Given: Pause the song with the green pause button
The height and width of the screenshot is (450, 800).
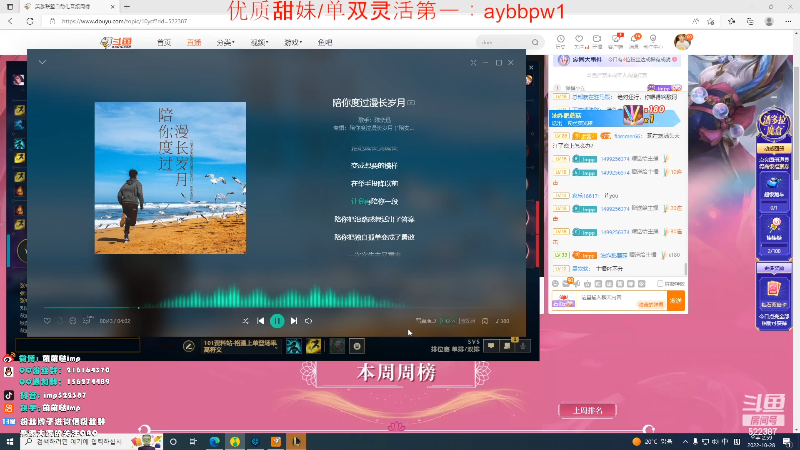Looking at the screenshot, I should point(277,321).
